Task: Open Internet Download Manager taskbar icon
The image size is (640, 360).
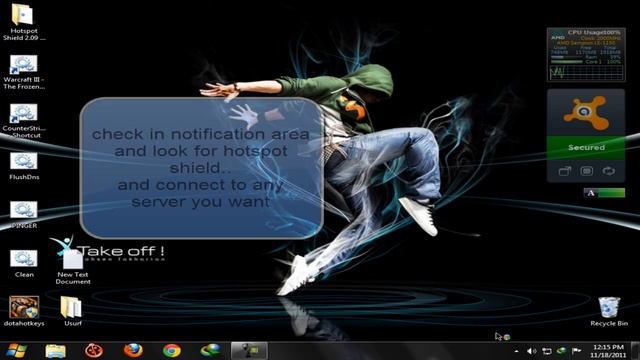Action: pyautogui.click(x=211, y=351)
